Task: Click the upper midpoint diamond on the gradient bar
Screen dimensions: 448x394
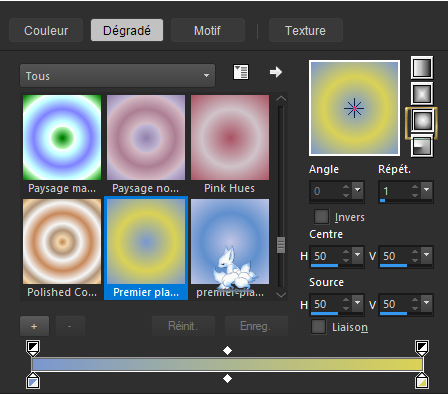Action: point(227,350)
